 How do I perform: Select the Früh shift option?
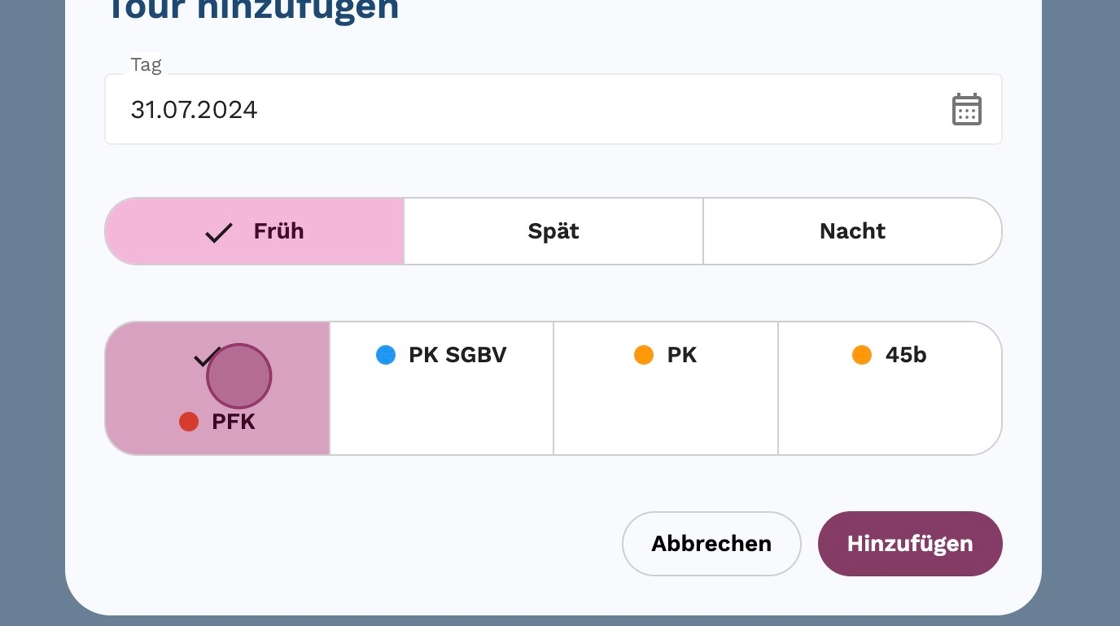(255, 231)
